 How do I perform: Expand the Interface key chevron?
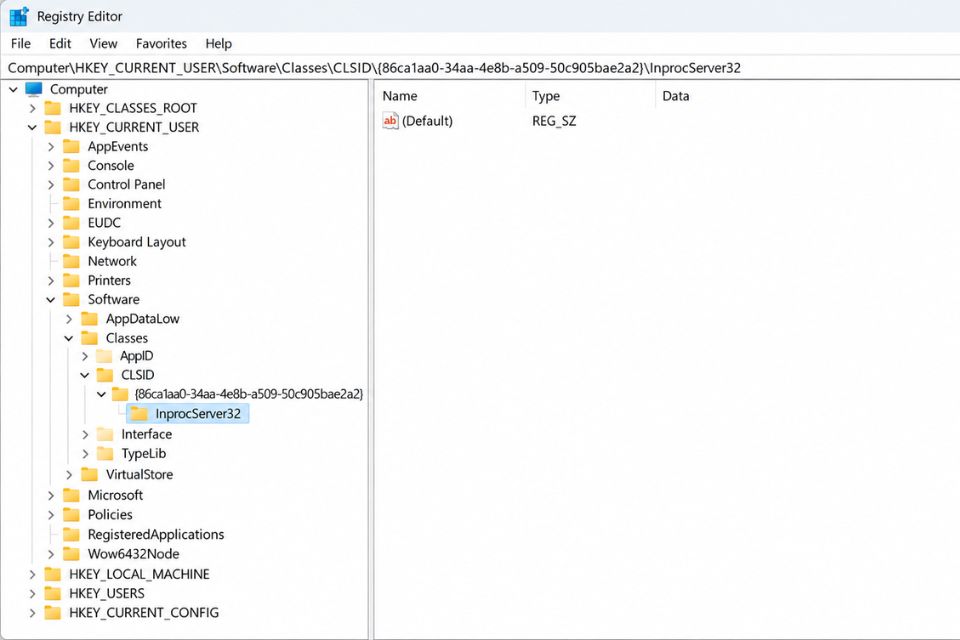85,435
